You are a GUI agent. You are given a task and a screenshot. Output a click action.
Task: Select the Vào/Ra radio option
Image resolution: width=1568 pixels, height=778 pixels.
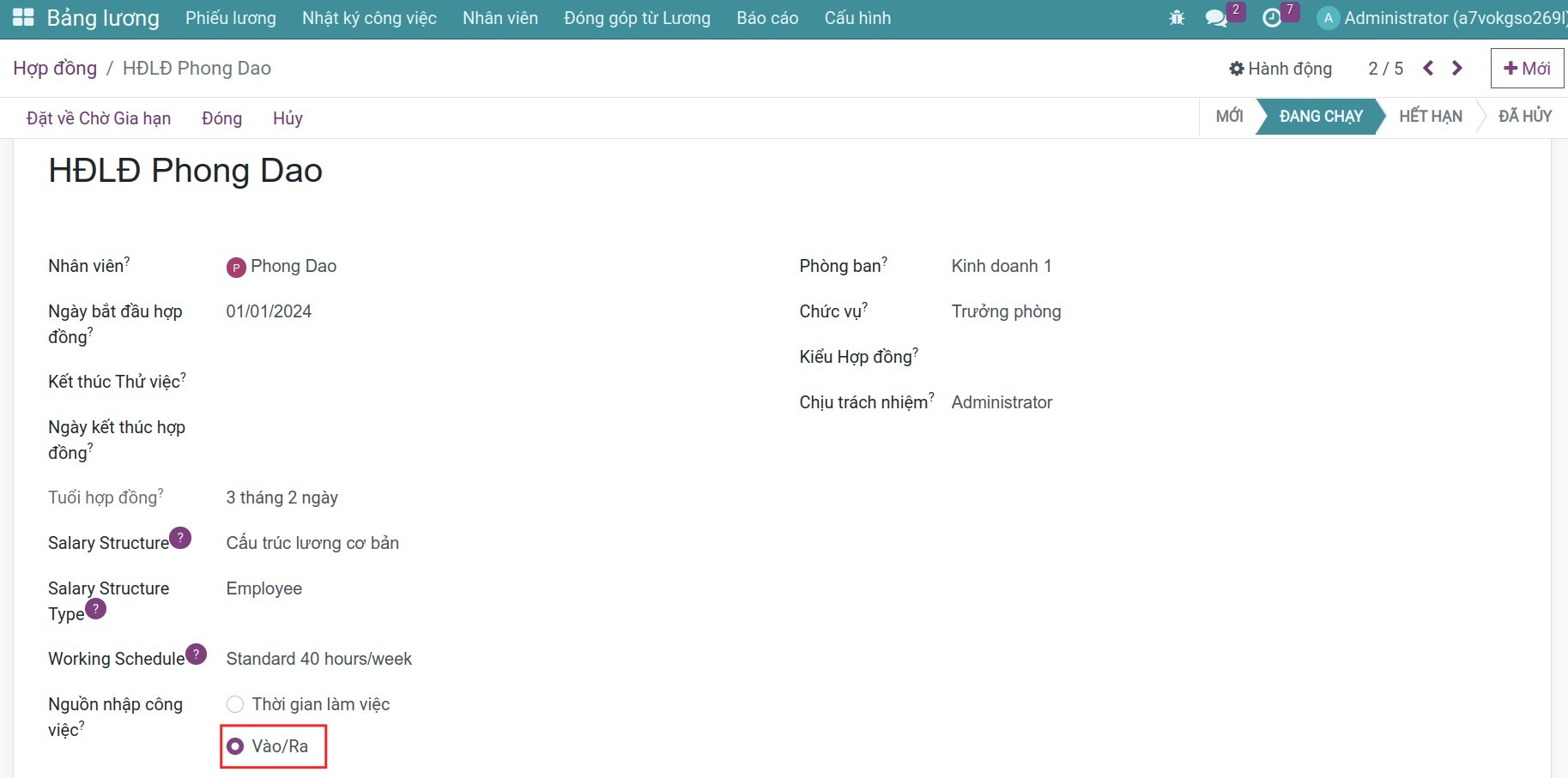point(235,746)
